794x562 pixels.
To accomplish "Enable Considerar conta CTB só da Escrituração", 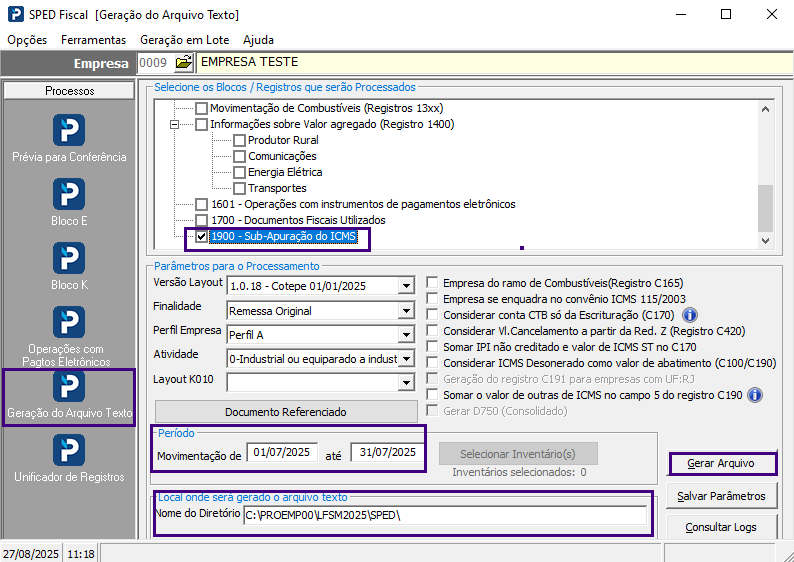I will [x=432, y=315].
